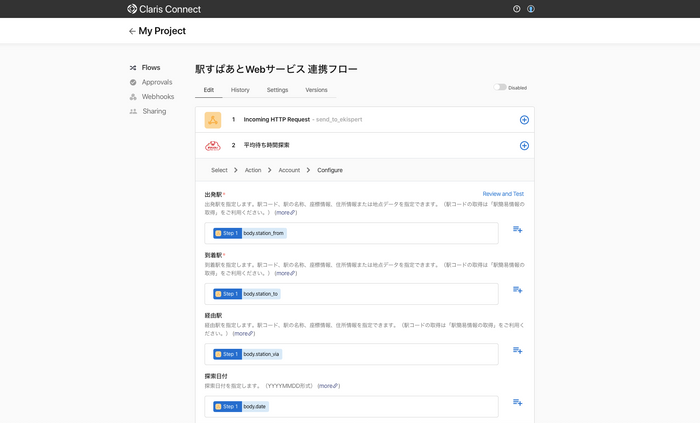This screenshot has width=700, height=423.
Task: Collapse step 2 平均待ち時間探索 row
Action: click(365, 145)
